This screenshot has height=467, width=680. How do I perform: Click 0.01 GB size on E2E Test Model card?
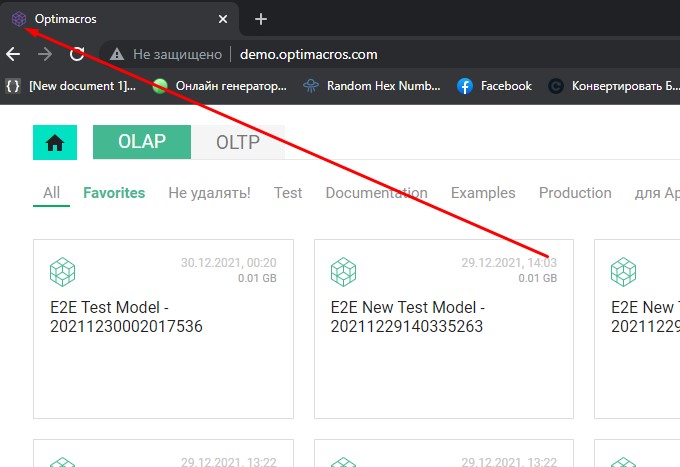257,278
